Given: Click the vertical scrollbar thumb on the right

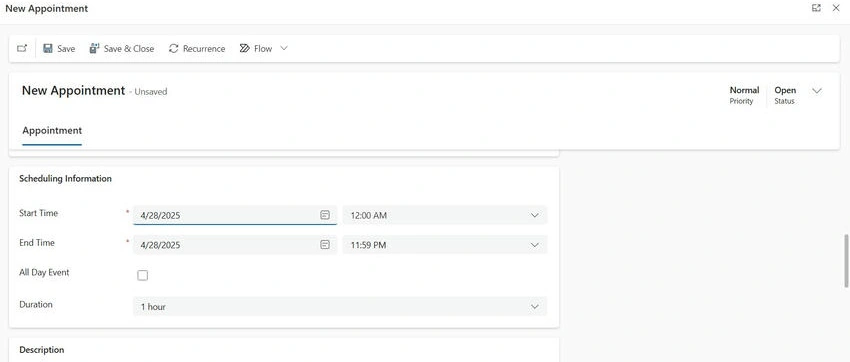Looking at the screenshot, I should click(846, 261).
